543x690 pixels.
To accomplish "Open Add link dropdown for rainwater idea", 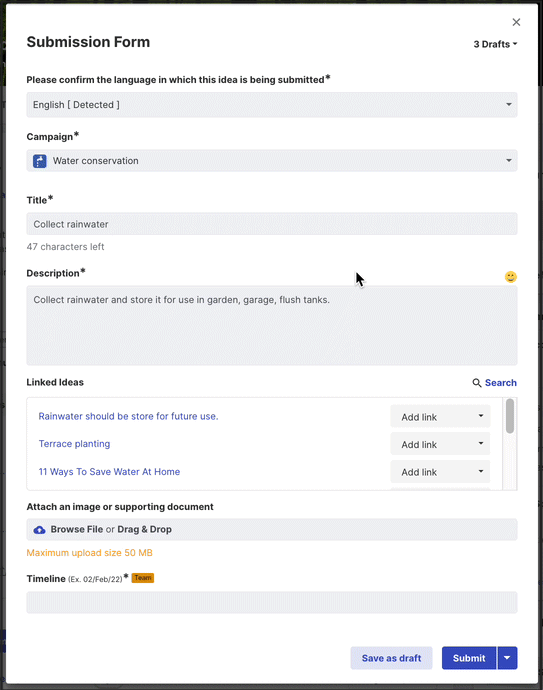I will pyautogui.click(x=440, y=416).
